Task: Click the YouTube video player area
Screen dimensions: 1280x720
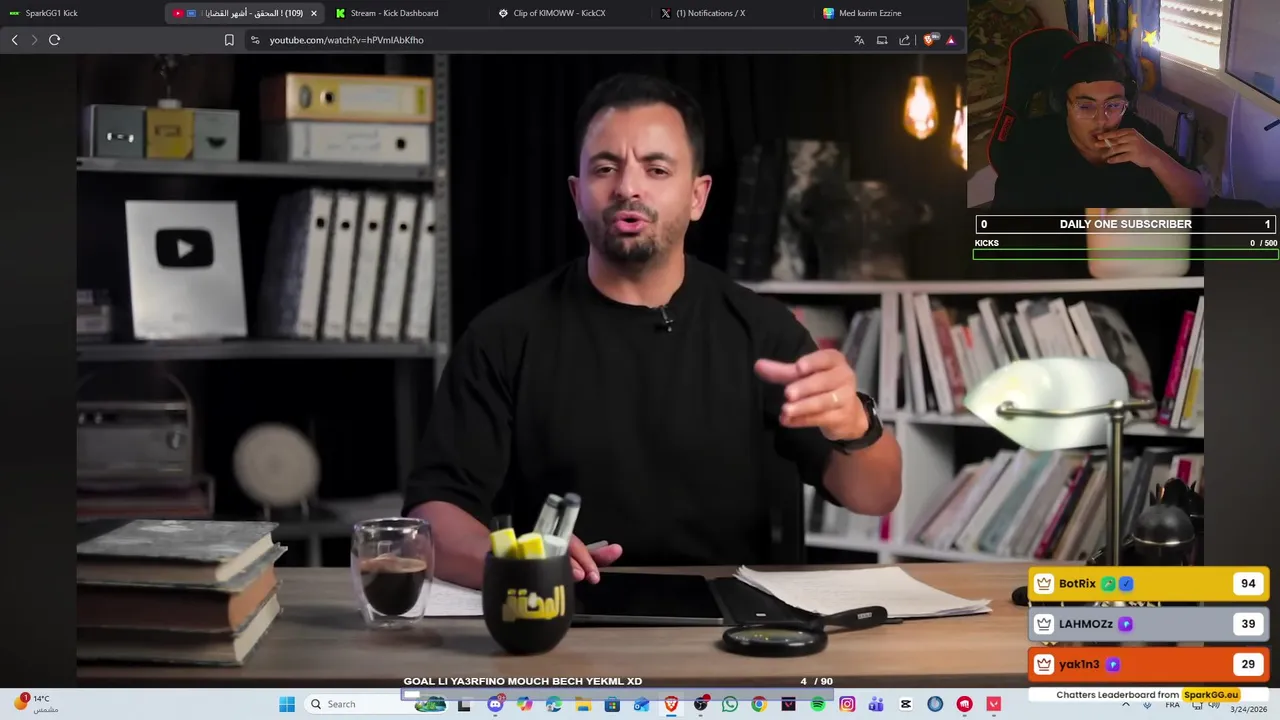Action: pyautogui.click(x=640, y=370)
